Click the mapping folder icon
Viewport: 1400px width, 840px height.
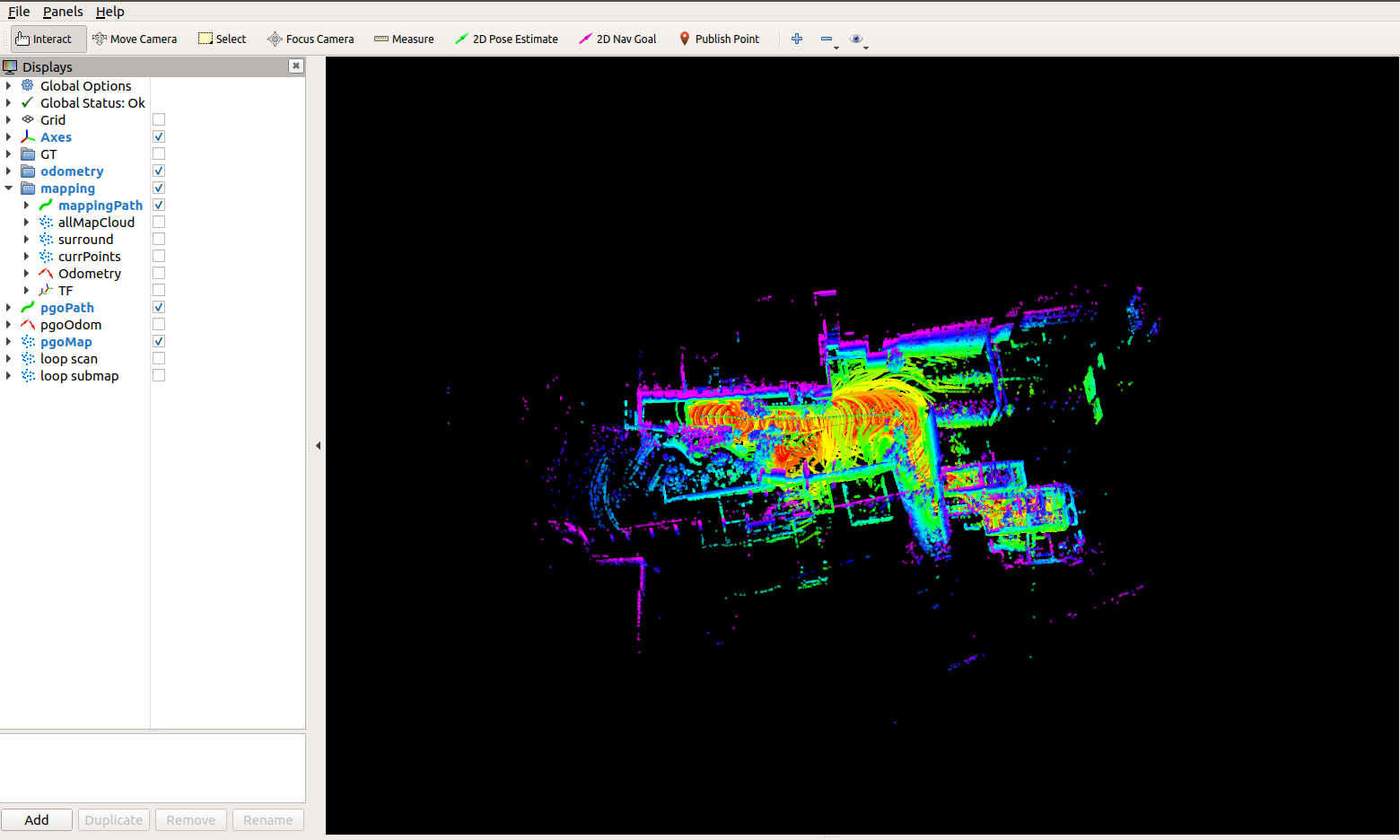[28, 188]
